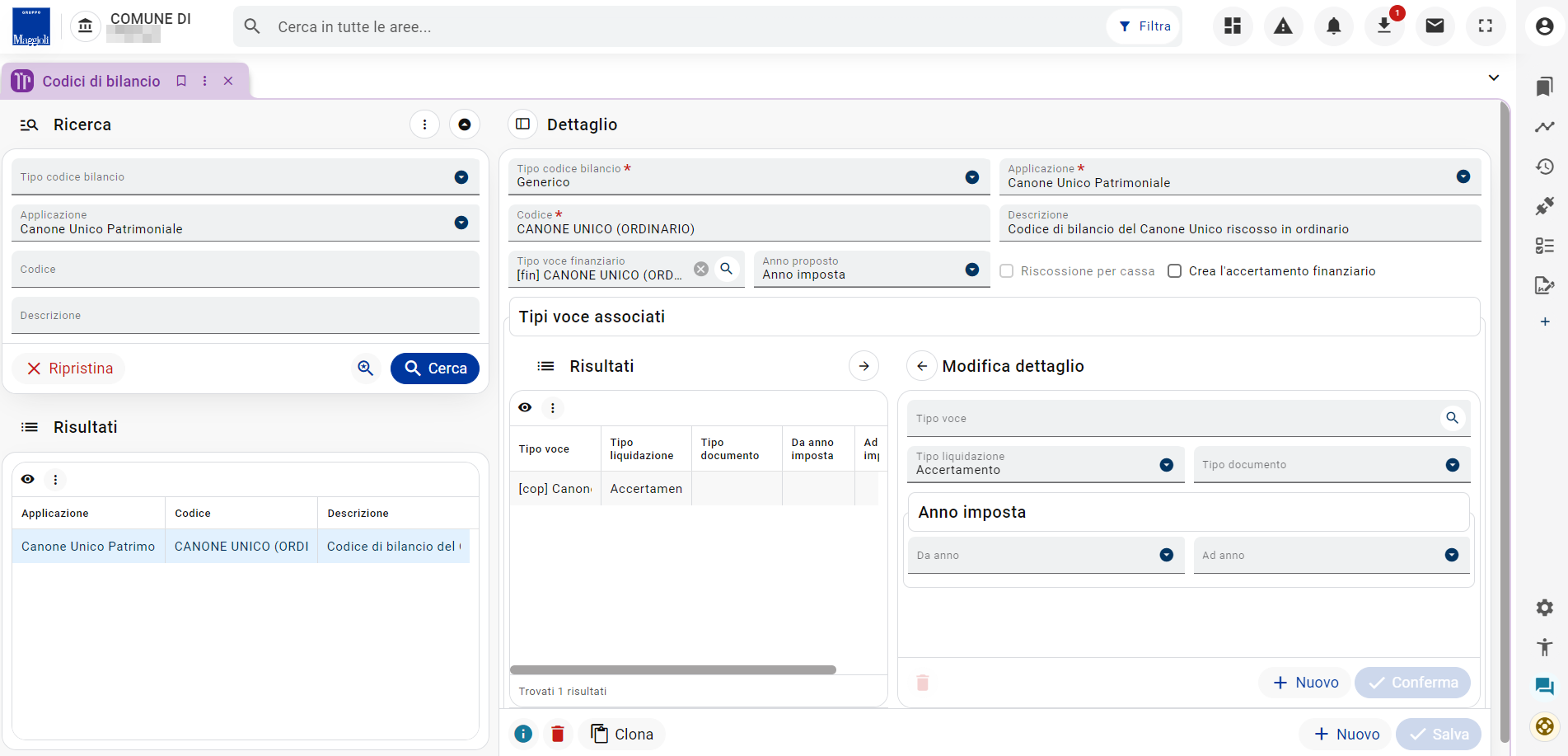This screenshot has width=1568, height=756.
Task: Open bookmarks icon in right sidebar
Action: pos(1545,87)
